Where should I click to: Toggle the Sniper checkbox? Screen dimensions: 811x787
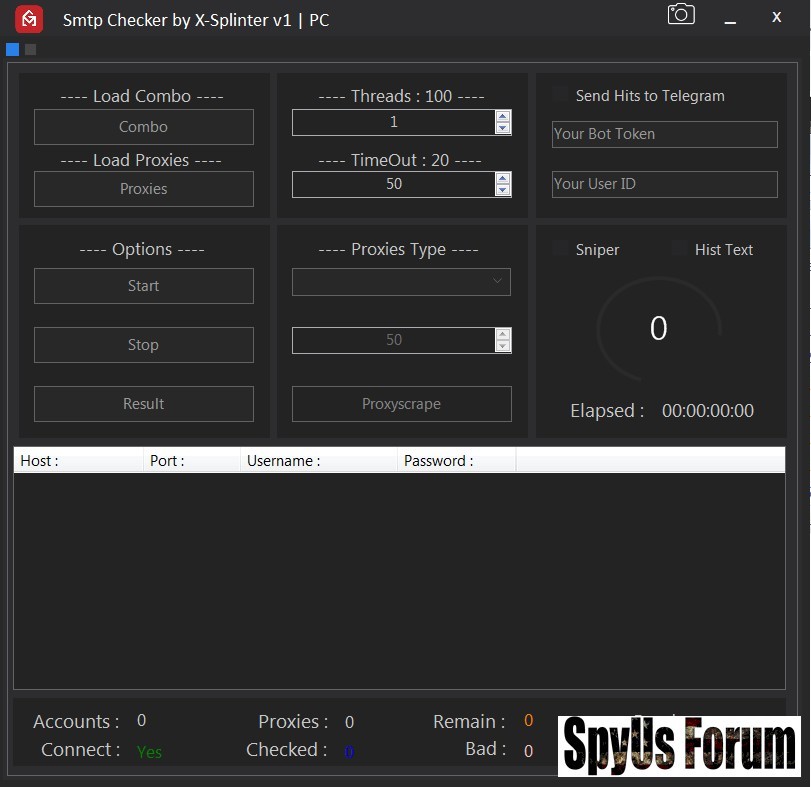(x=560, y=249)
